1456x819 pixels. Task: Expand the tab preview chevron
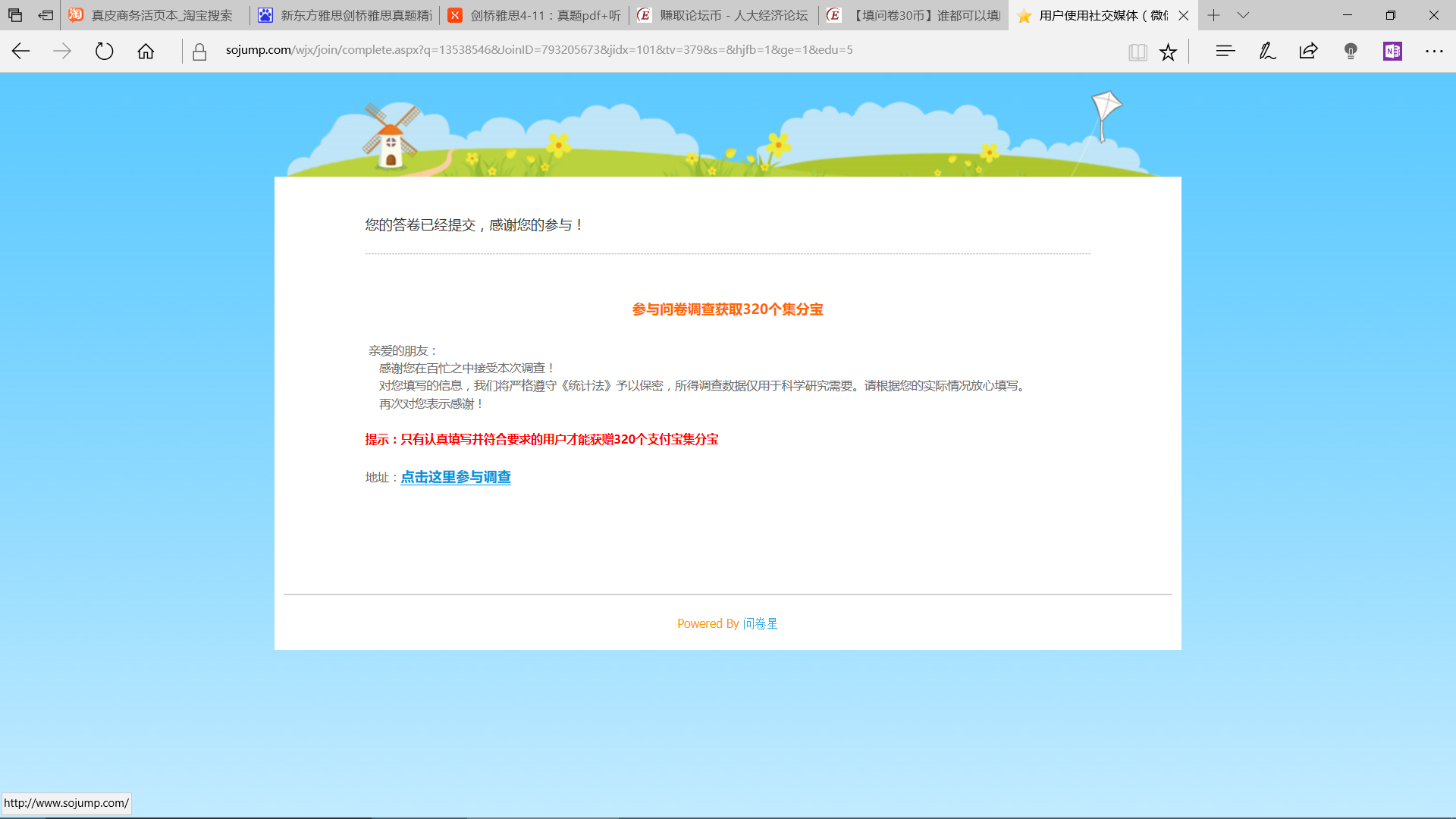(x=1243, y=15)
